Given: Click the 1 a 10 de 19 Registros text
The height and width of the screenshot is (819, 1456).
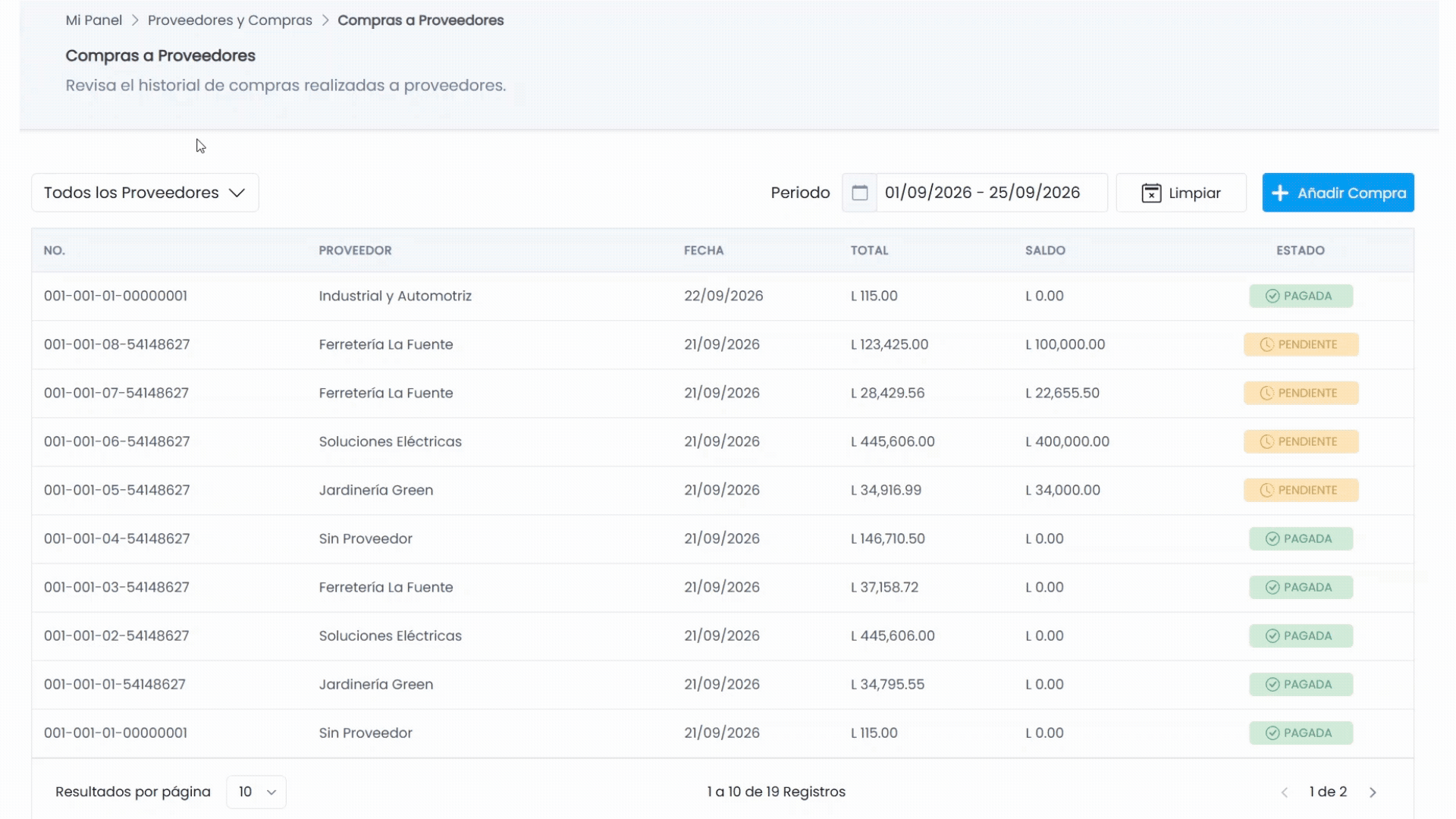Looking at the screenshot, I should (x=776, y=792).
